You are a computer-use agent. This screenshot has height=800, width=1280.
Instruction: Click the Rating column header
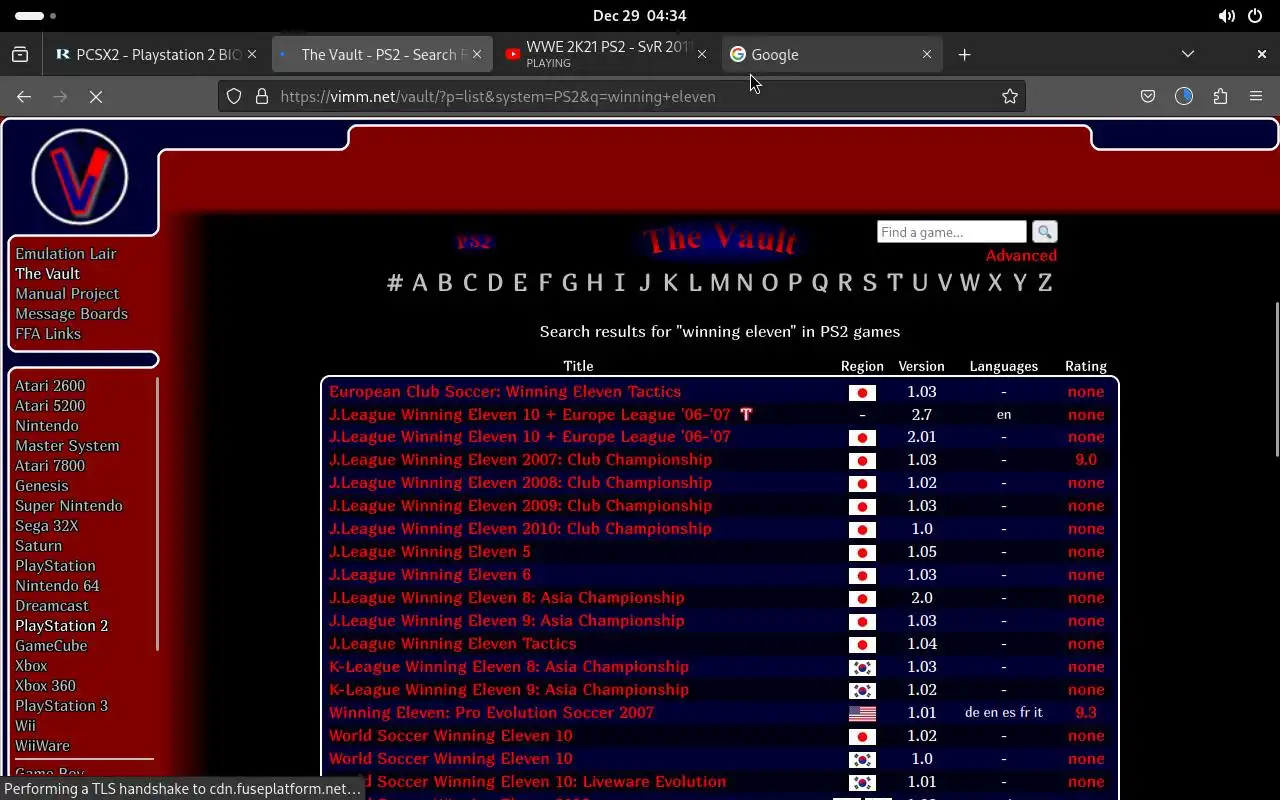click(1086, 366)
